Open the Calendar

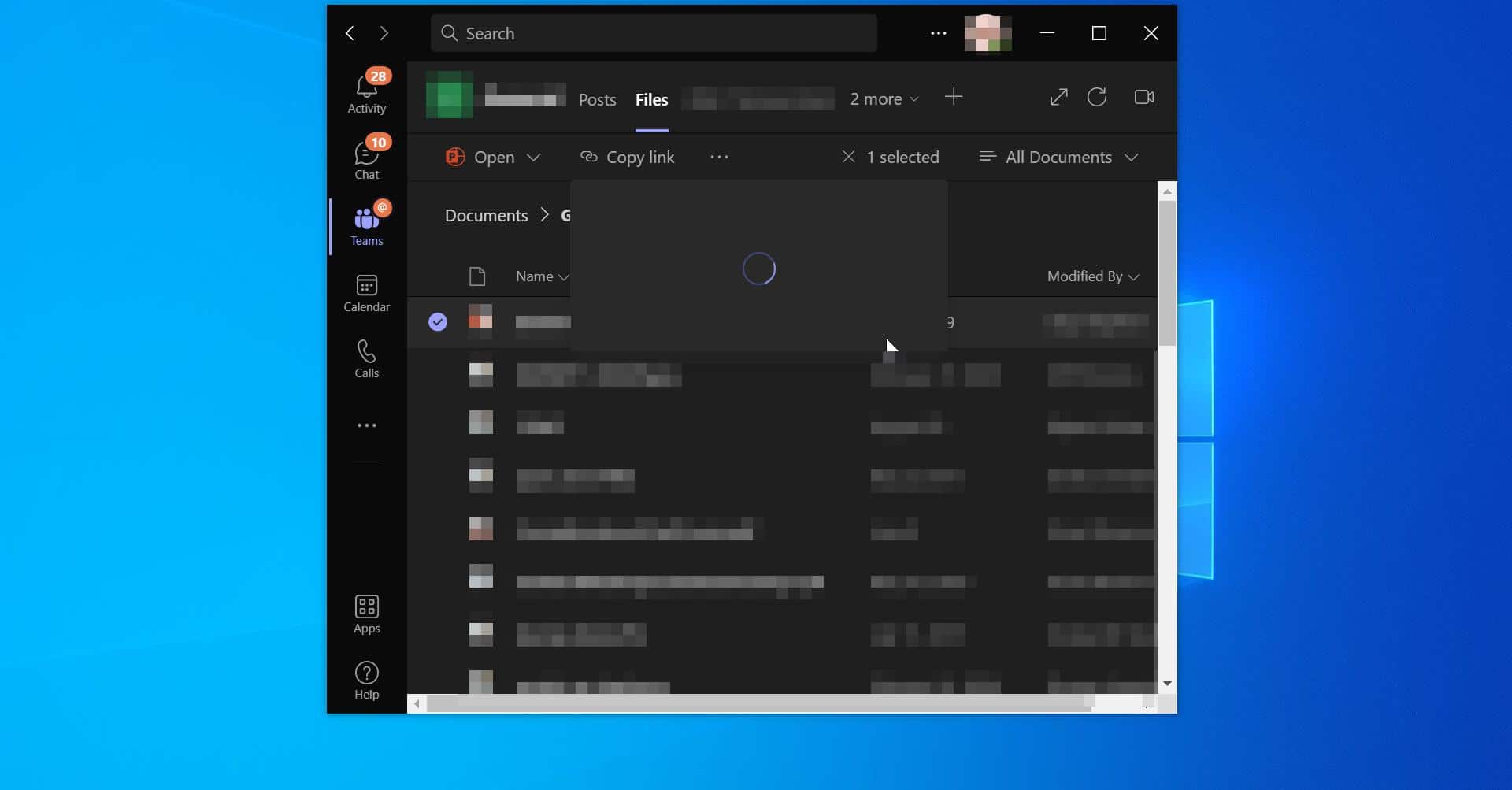(x=367, y=292)
